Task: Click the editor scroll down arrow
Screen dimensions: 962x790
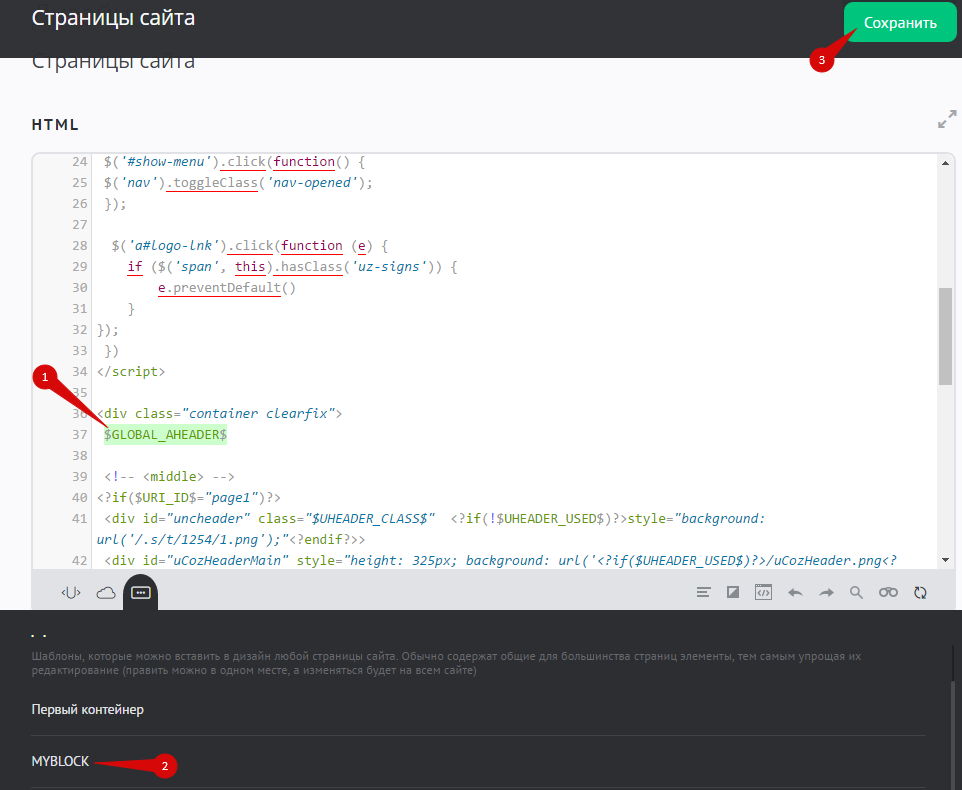Action: (x=945, y=561)
